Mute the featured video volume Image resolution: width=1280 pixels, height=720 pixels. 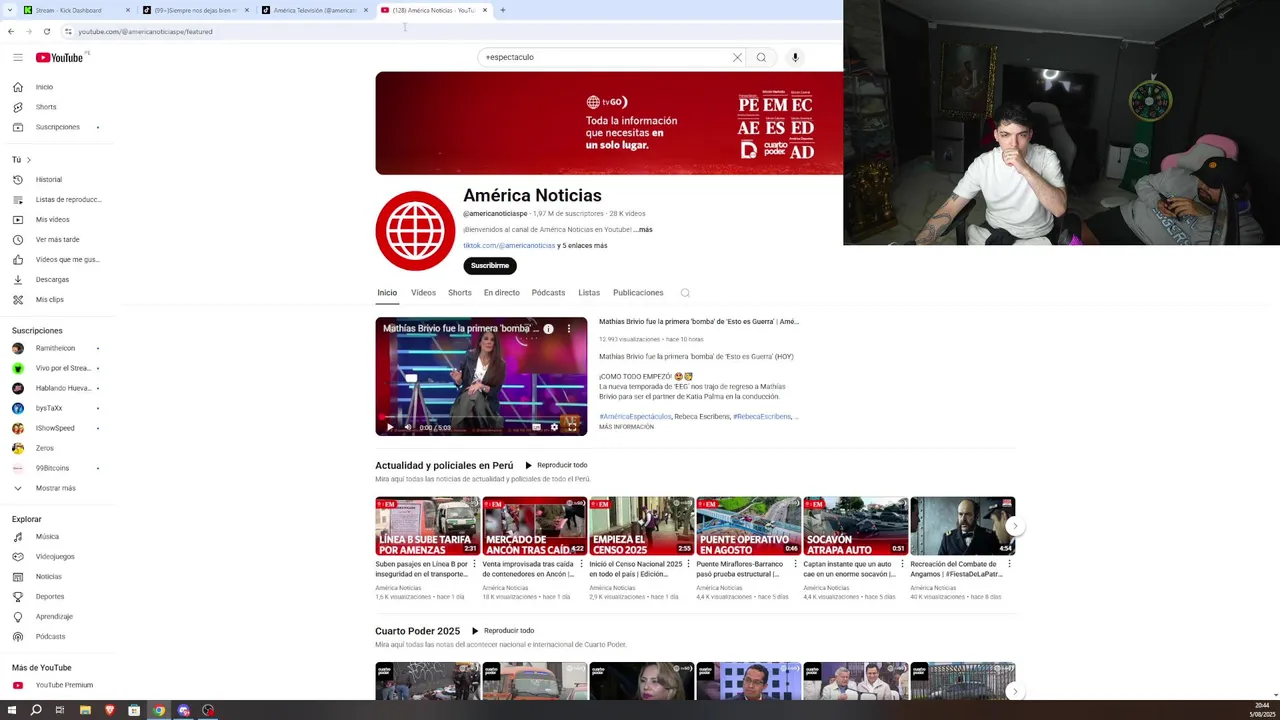coord(407,427)
